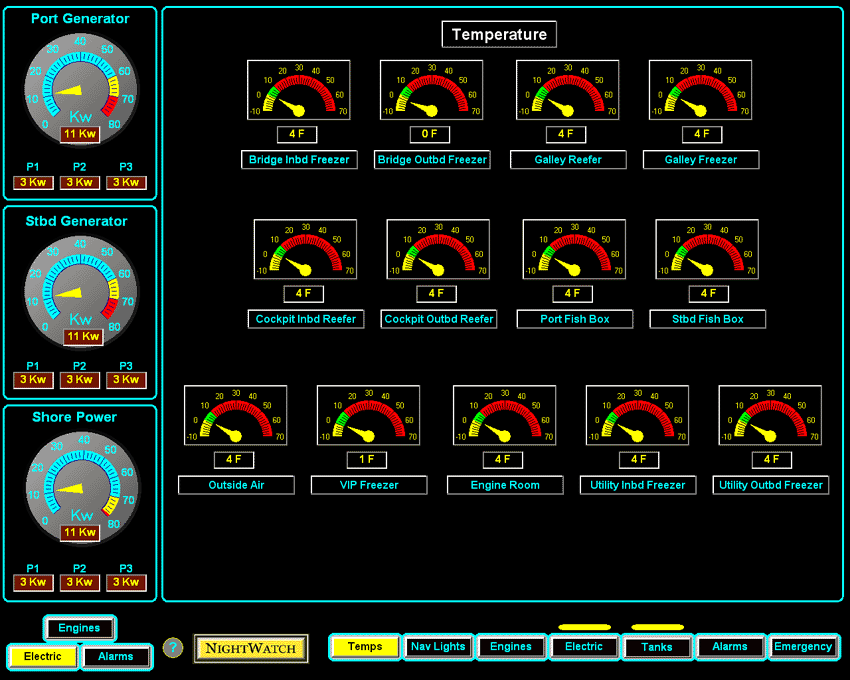
Task: Click the Engine Room temperature gauge
Action: coord(503,415)
